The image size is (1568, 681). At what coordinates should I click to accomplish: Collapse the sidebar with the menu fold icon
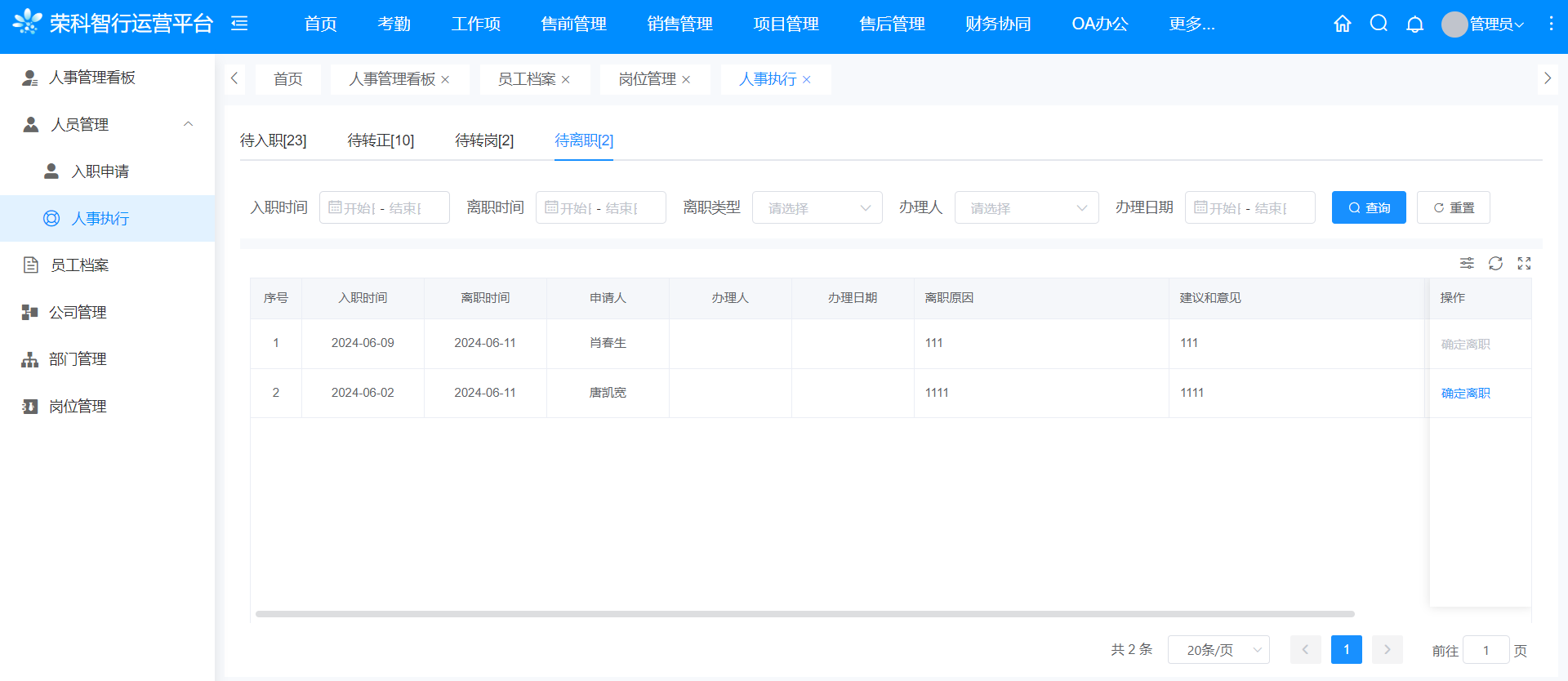(239, 24)
